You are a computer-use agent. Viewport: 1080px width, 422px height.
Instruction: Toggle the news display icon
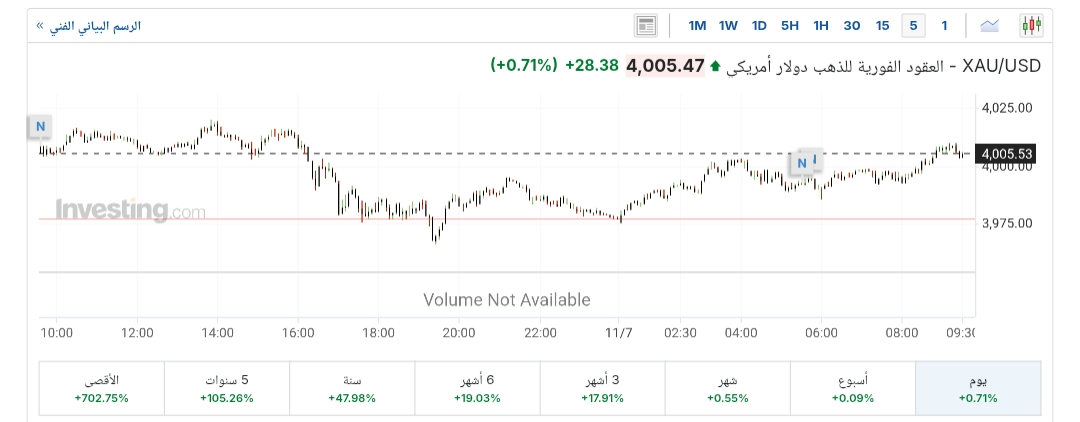(x=646, y=25)
